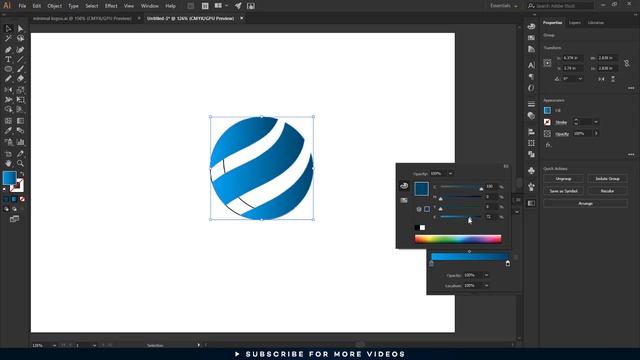Open the Pathfinder panel dock icon
Screen dimensions: 640x360
pyautogui.click(x=531, y=154)
